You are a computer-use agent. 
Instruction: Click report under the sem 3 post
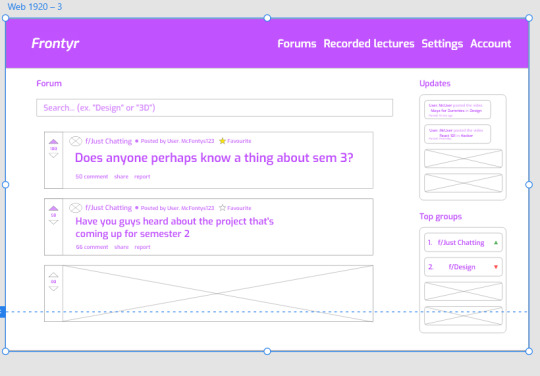pos(142,177)
